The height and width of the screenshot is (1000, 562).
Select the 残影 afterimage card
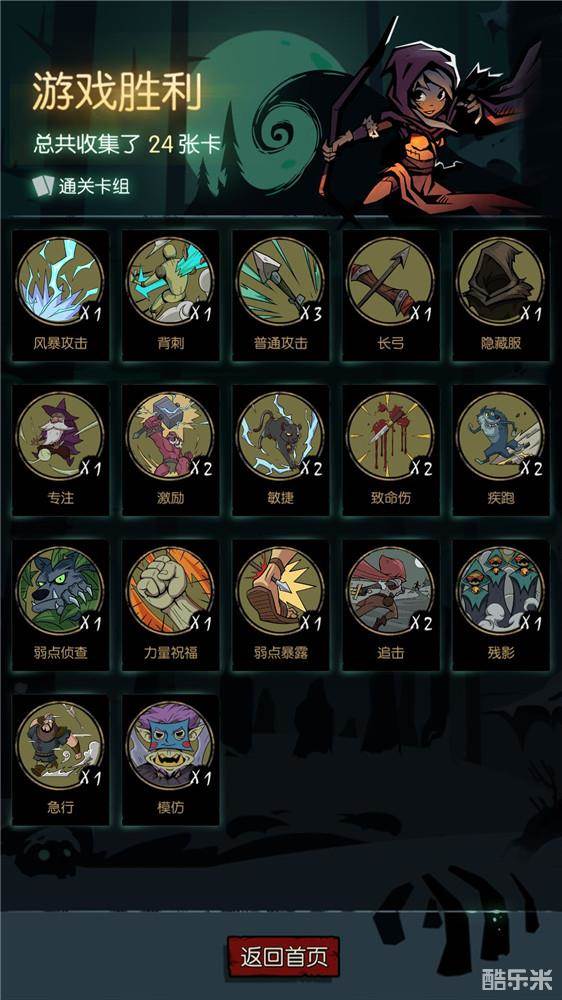click(501, 605)
